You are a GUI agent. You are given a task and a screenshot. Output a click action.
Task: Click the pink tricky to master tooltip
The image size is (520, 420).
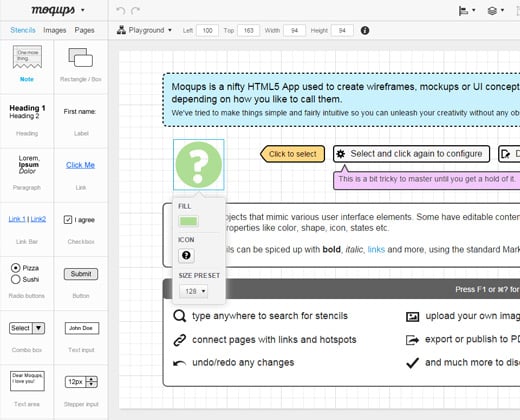pos(427,179)
